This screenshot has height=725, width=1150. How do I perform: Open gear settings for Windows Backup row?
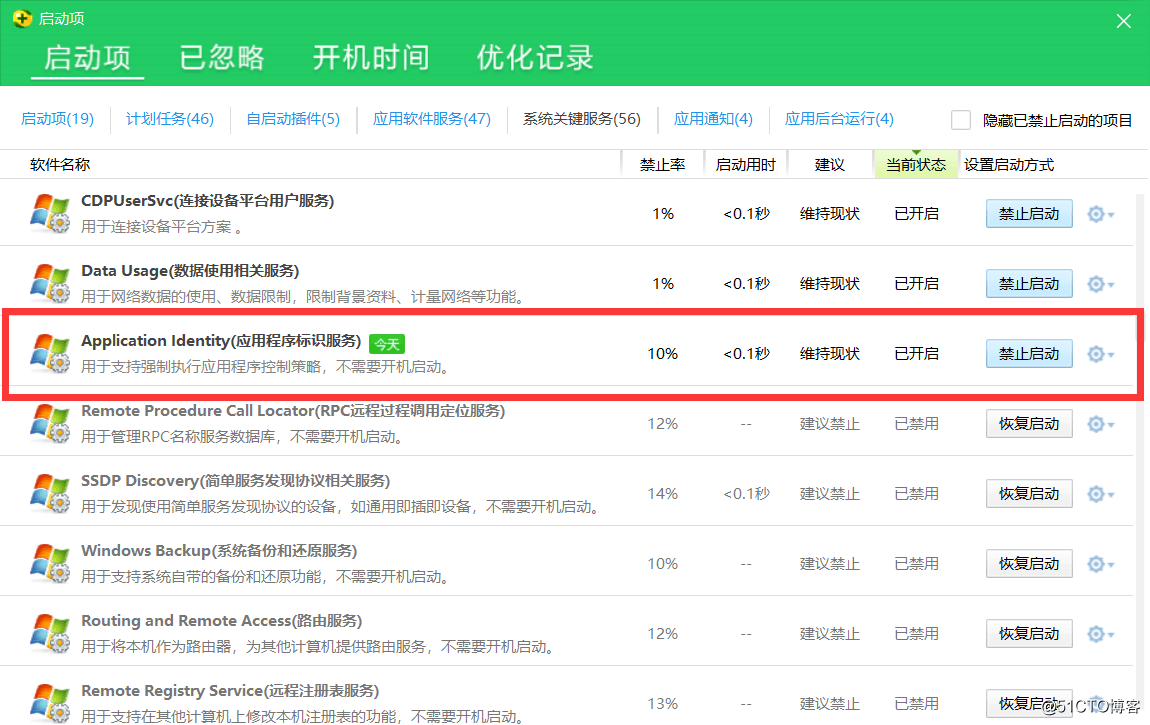click(1100, 564)
